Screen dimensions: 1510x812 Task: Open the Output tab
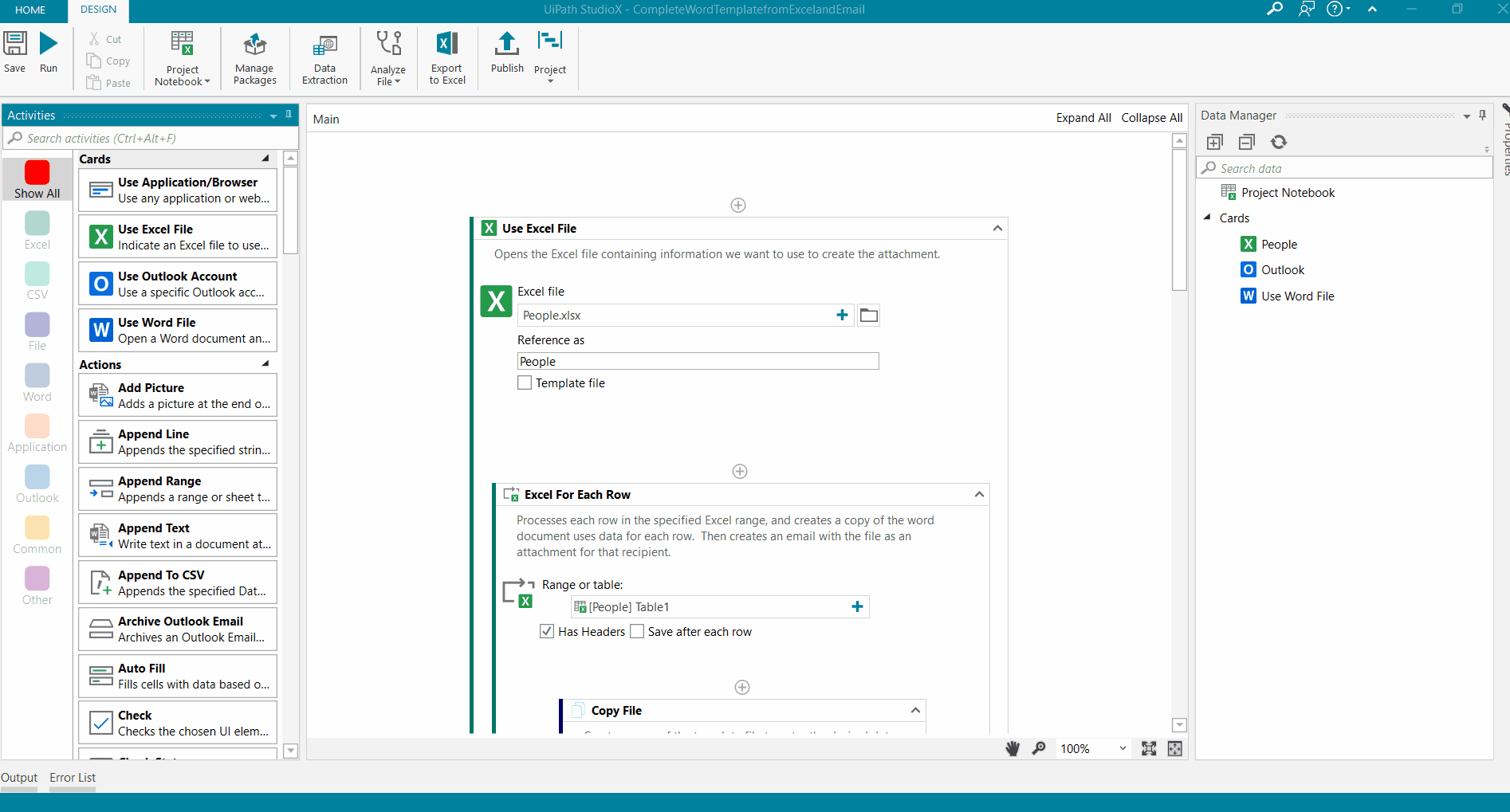click(x=19, y=778)
